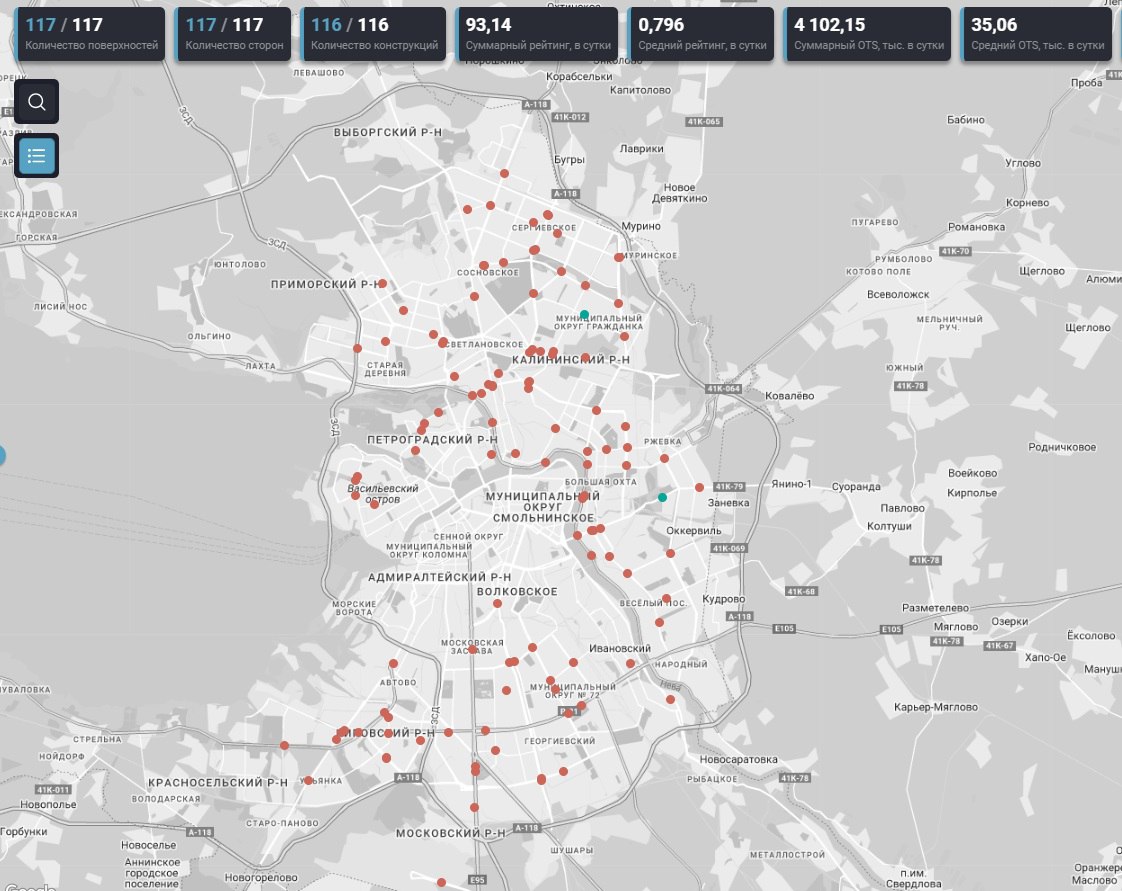Screen dimensions: 1122x891
Task: Click the 'Новосаратовка' map label
Action: point(738,760)
